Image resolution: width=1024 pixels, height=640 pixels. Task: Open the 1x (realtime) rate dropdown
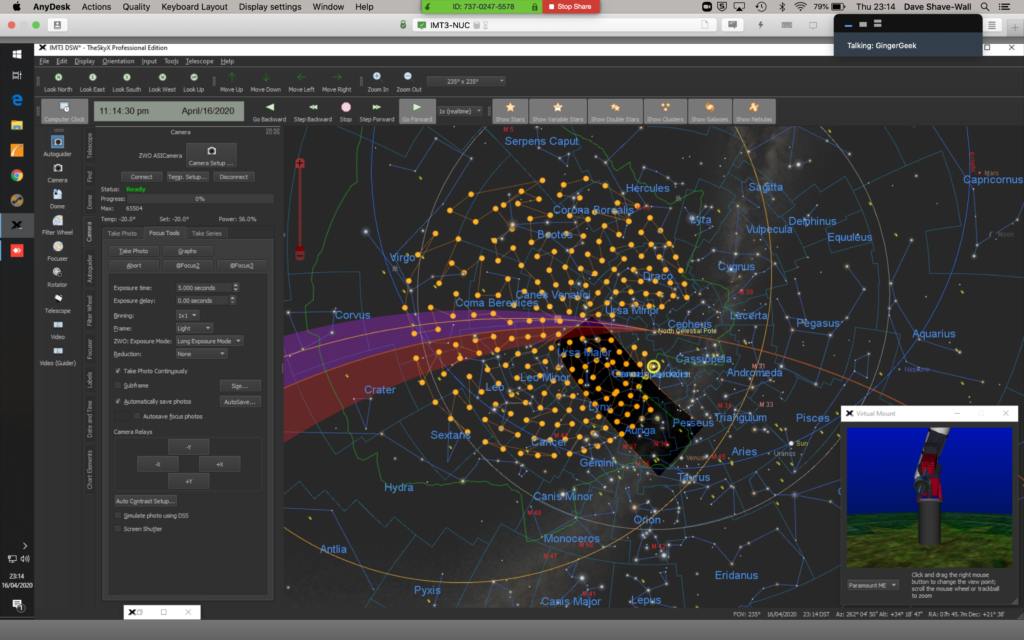click(x=460, y=111)
